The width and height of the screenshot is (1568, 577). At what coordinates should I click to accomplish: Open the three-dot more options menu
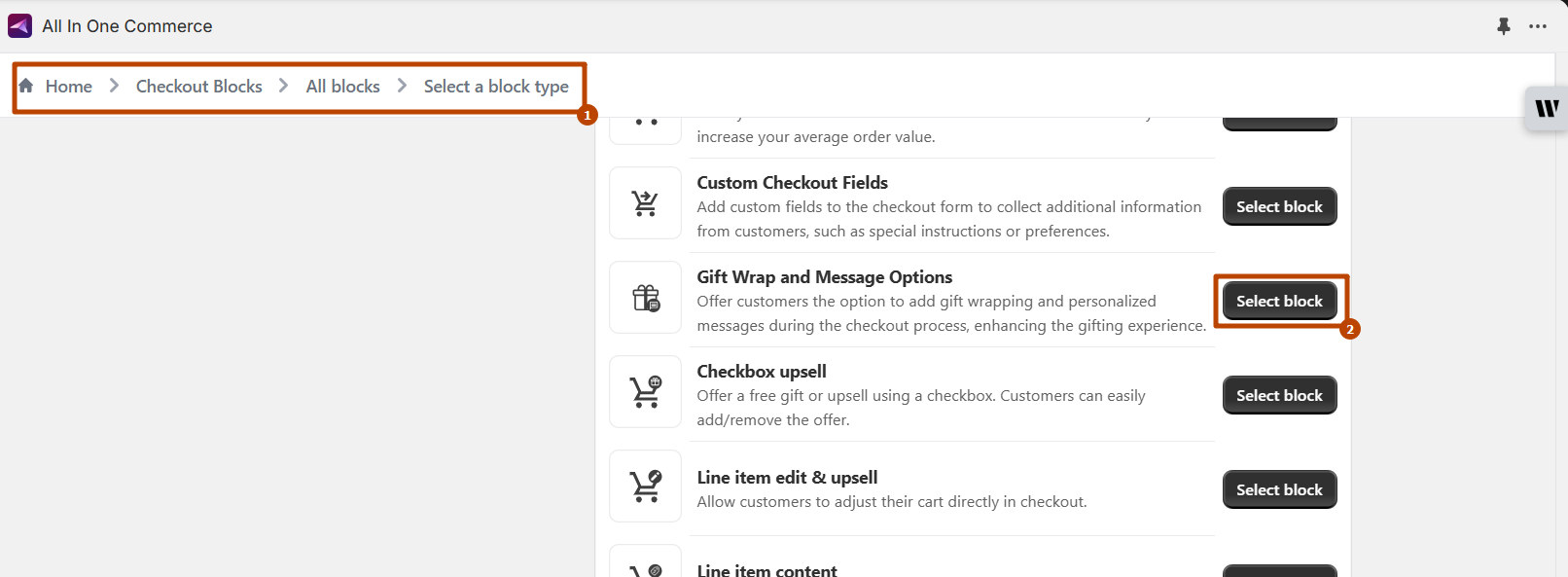(1538, 26)
